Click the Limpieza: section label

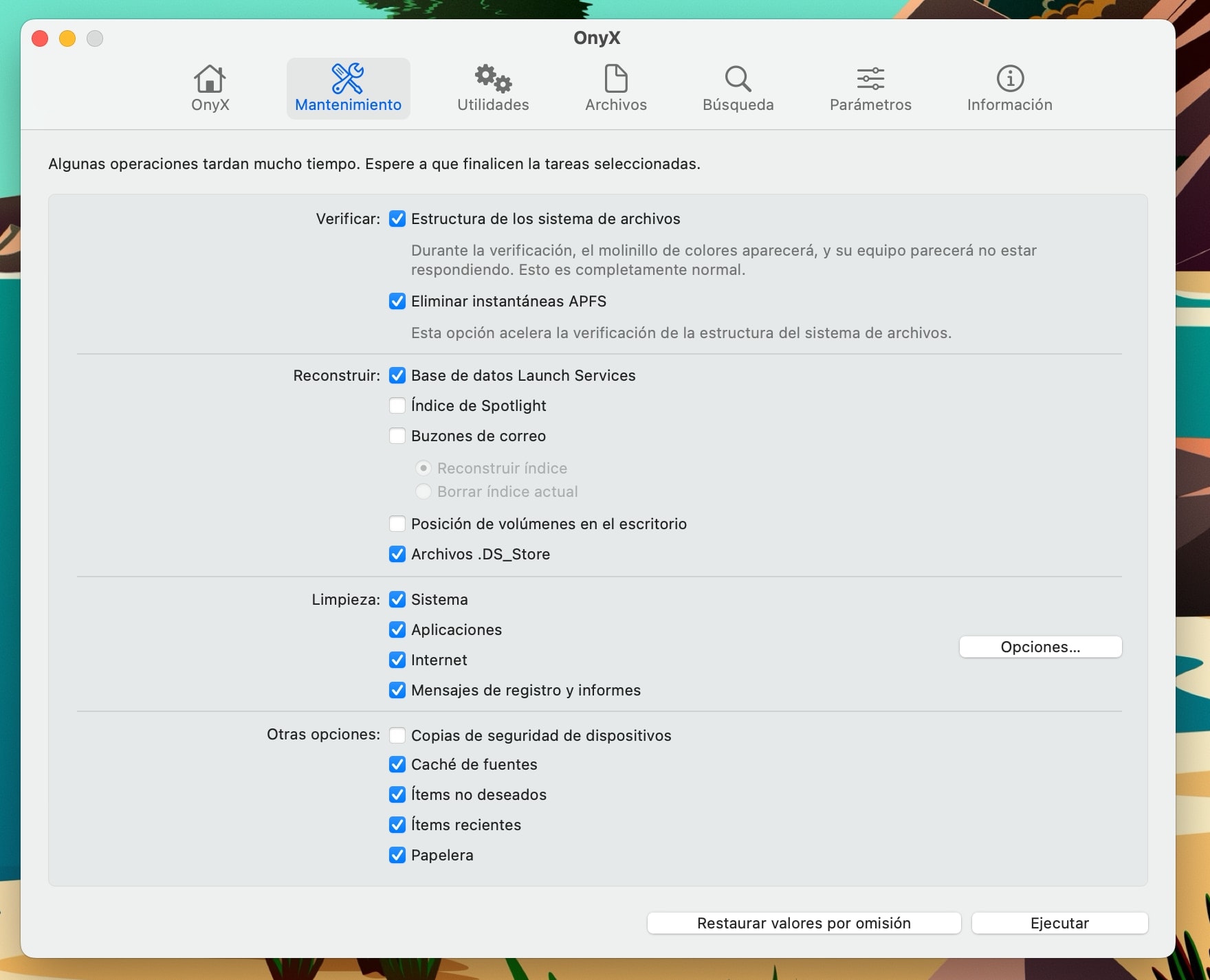point(346,599)
